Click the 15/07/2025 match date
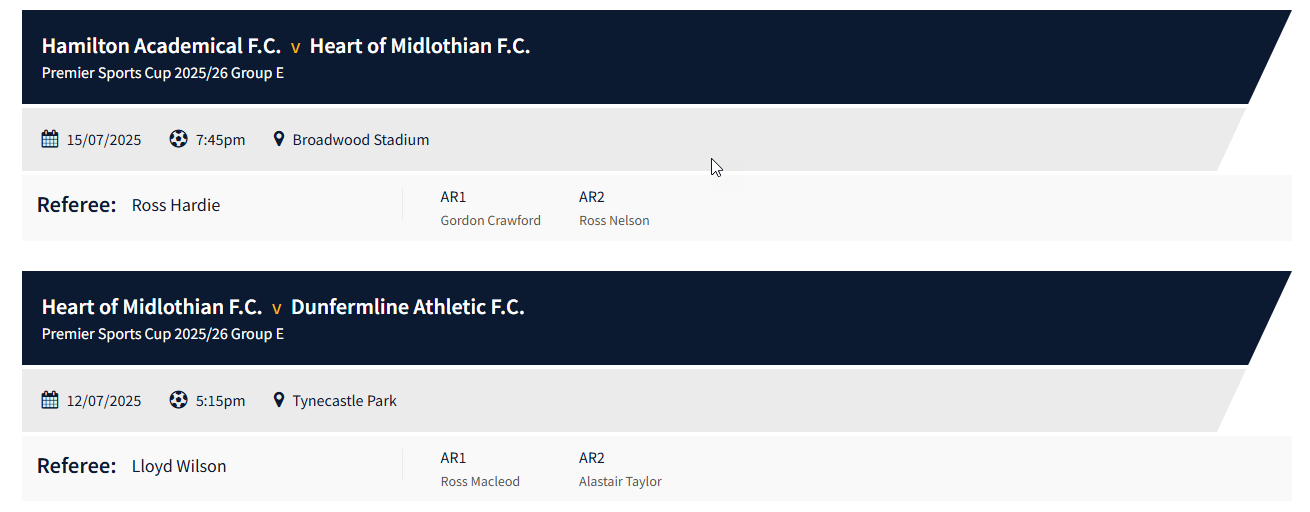 point(104,140)
